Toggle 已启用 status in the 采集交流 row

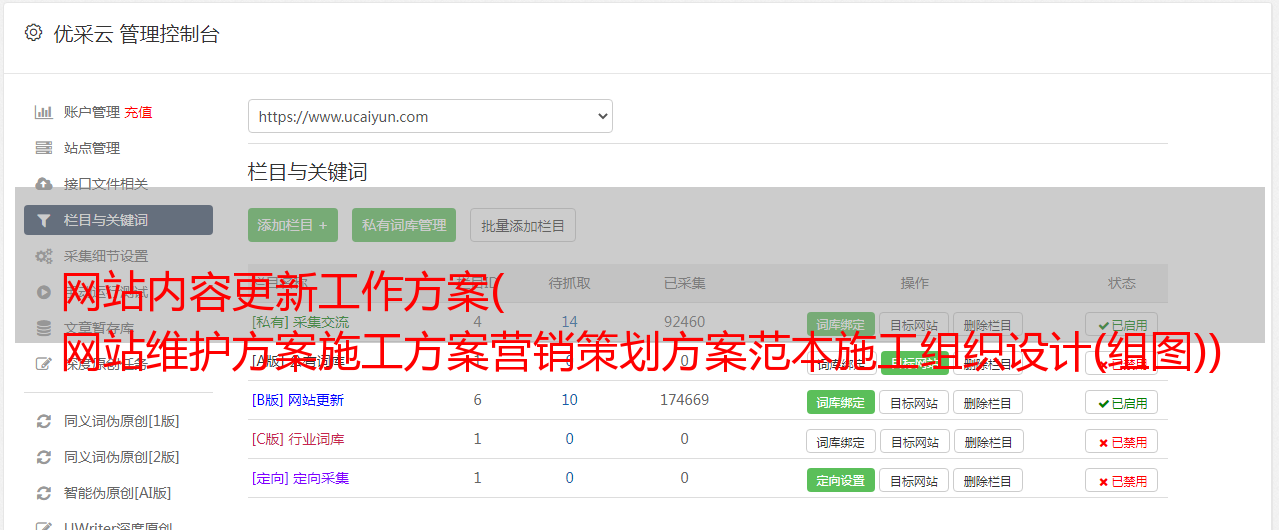tap(1121, 325)
